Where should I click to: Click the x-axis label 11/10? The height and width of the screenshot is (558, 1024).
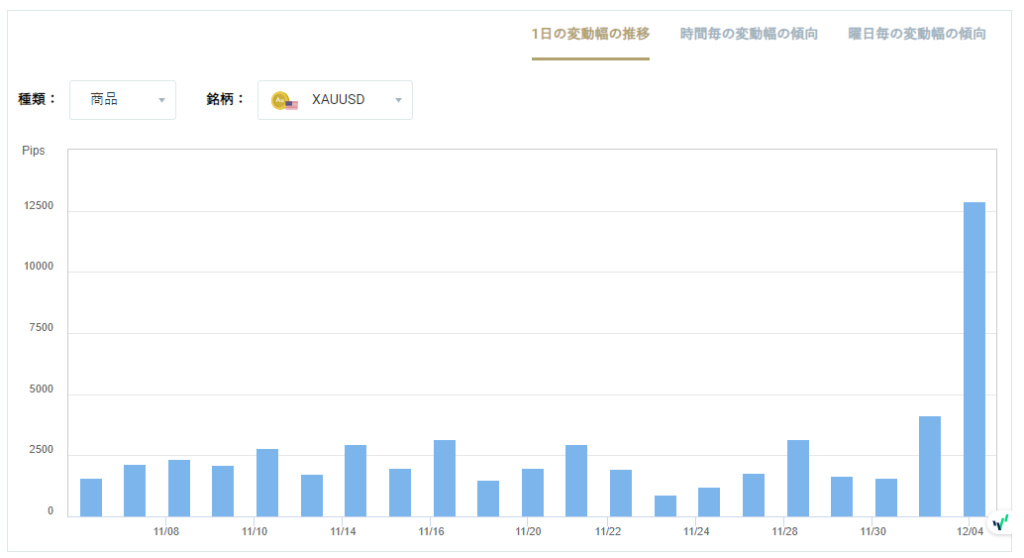254,531
